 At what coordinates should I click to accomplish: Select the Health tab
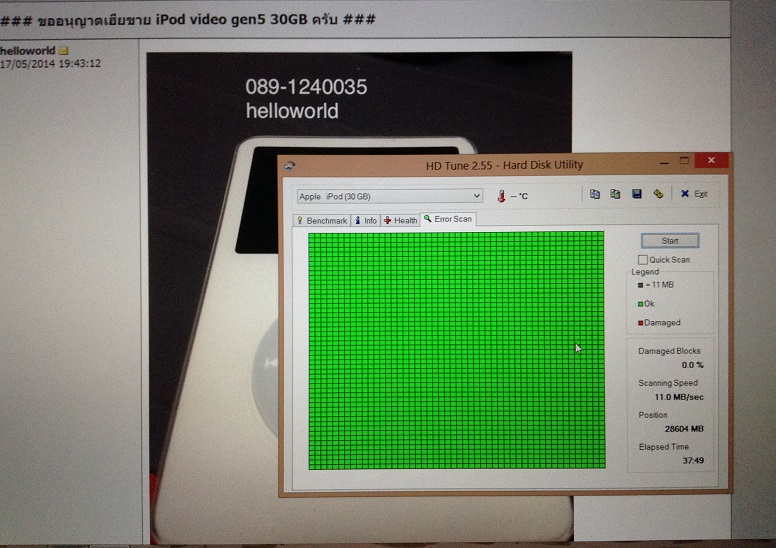click(400, 220)
